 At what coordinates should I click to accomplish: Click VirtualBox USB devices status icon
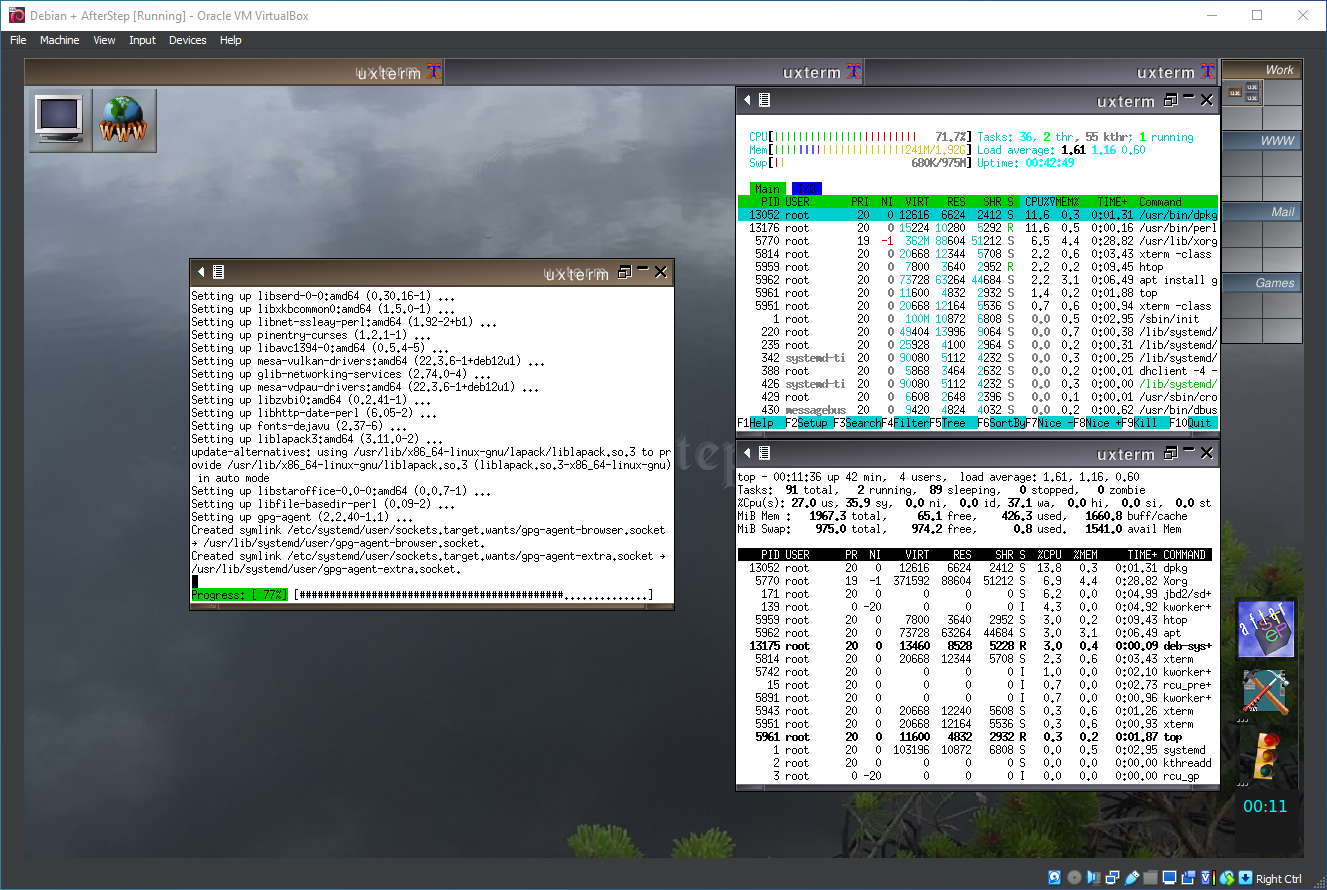[1131, 878]
